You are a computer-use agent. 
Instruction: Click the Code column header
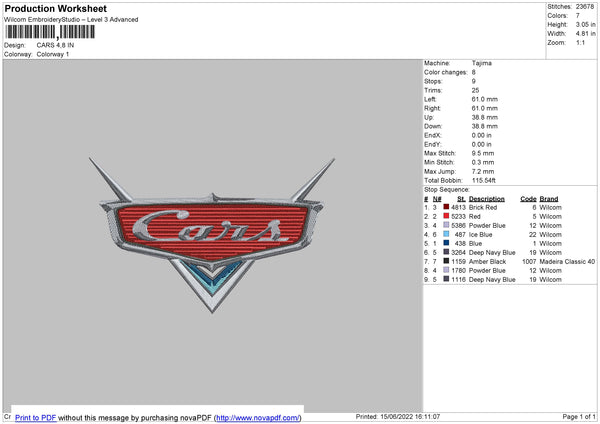[x=528, y=199]
